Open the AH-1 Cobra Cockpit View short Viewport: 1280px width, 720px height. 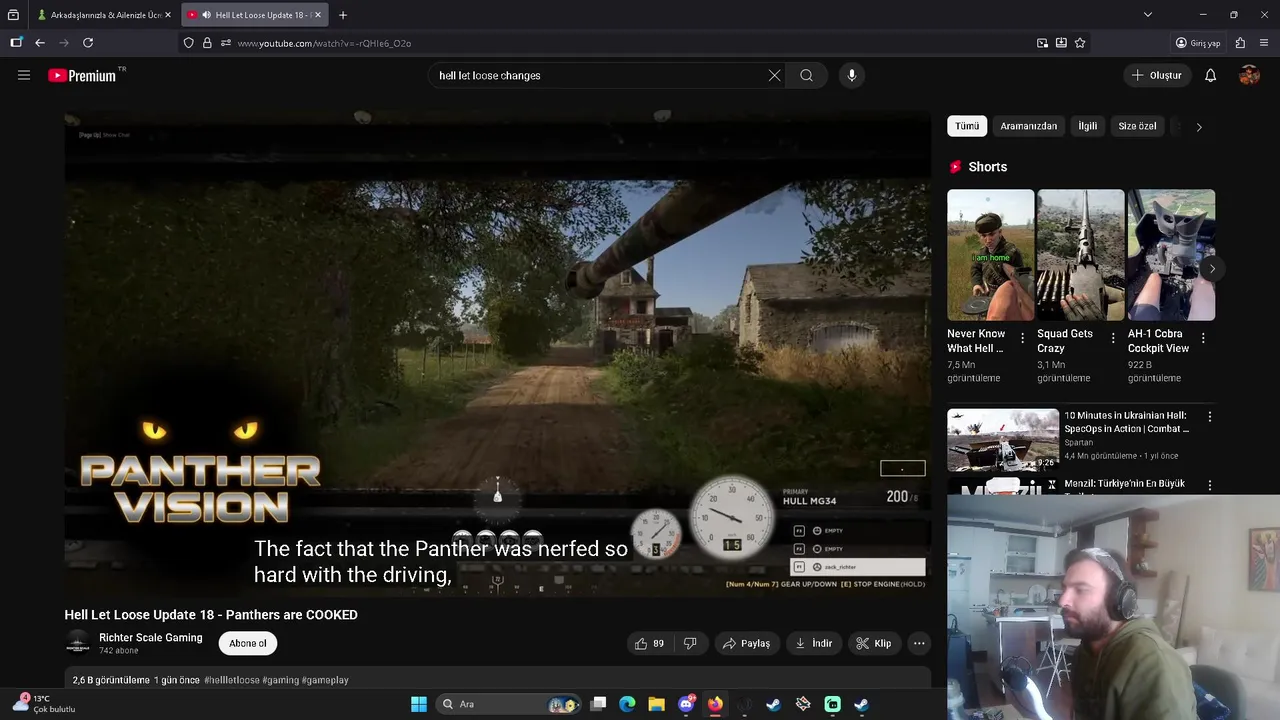coord(1171,255)
